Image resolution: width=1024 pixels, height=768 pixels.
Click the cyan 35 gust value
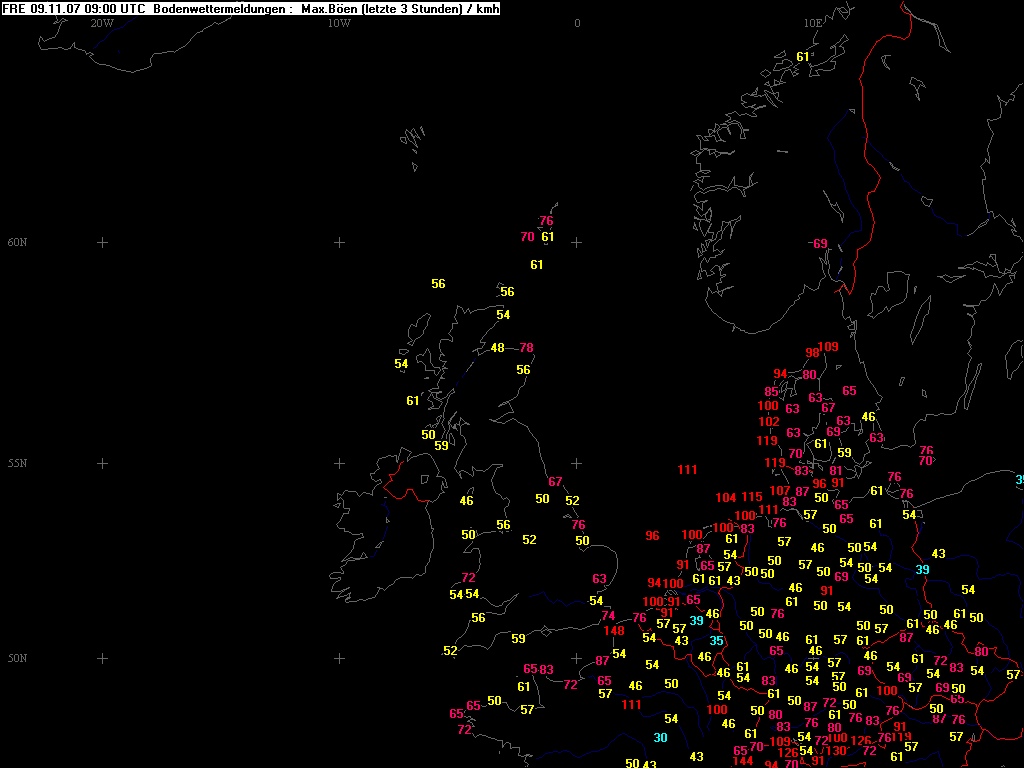[716, 641]
